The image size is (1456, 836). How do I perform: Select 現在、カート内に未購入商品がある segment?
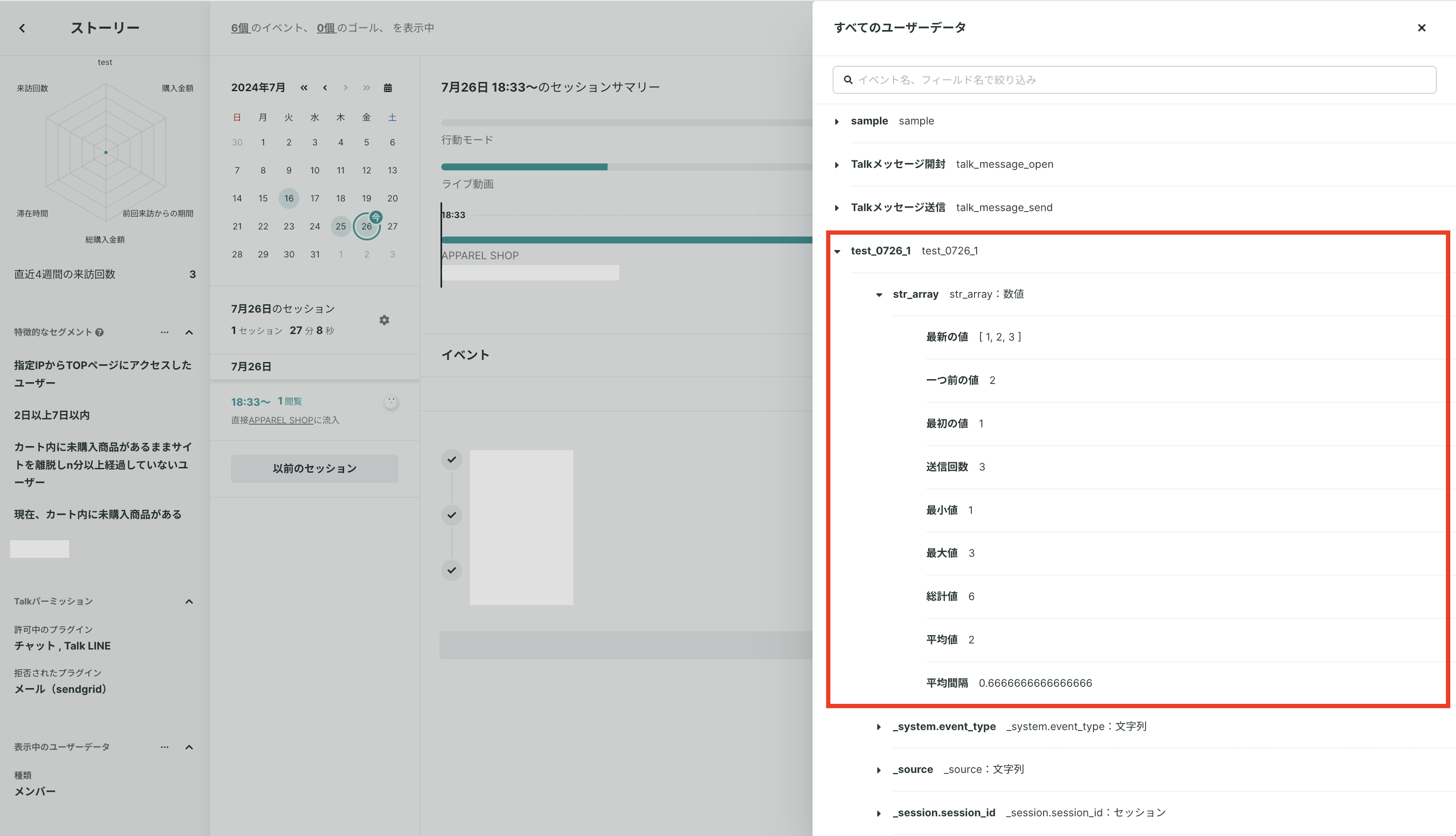coord(98,514)
